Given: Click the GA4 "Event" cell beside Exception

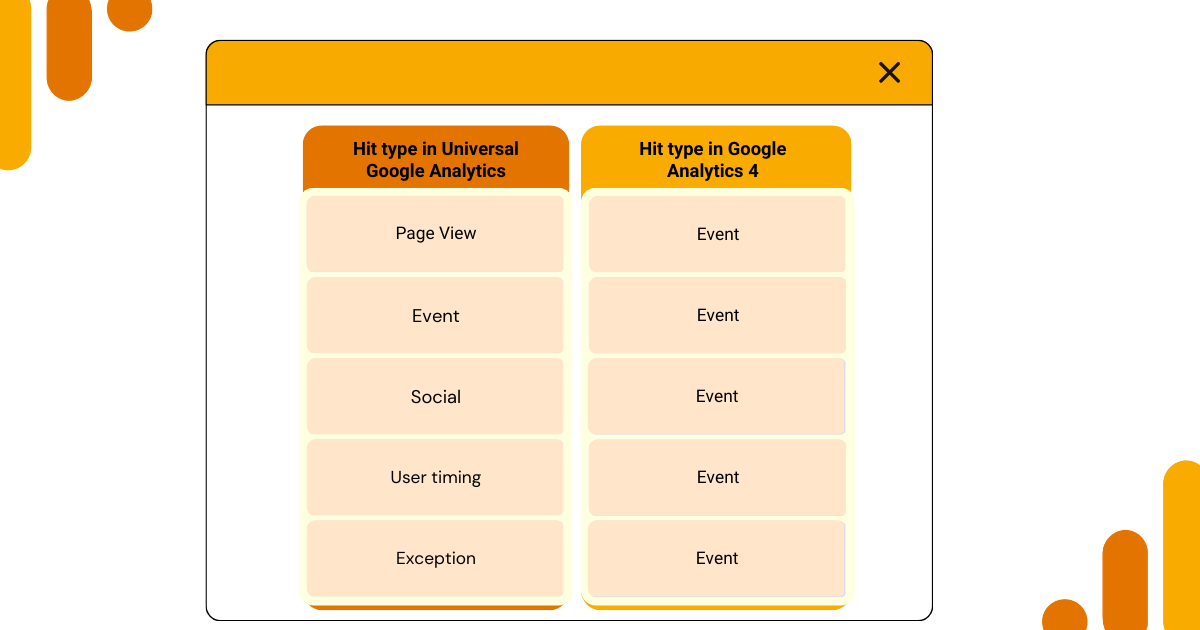Looking at the screenshot, I should tap(717, 559).
